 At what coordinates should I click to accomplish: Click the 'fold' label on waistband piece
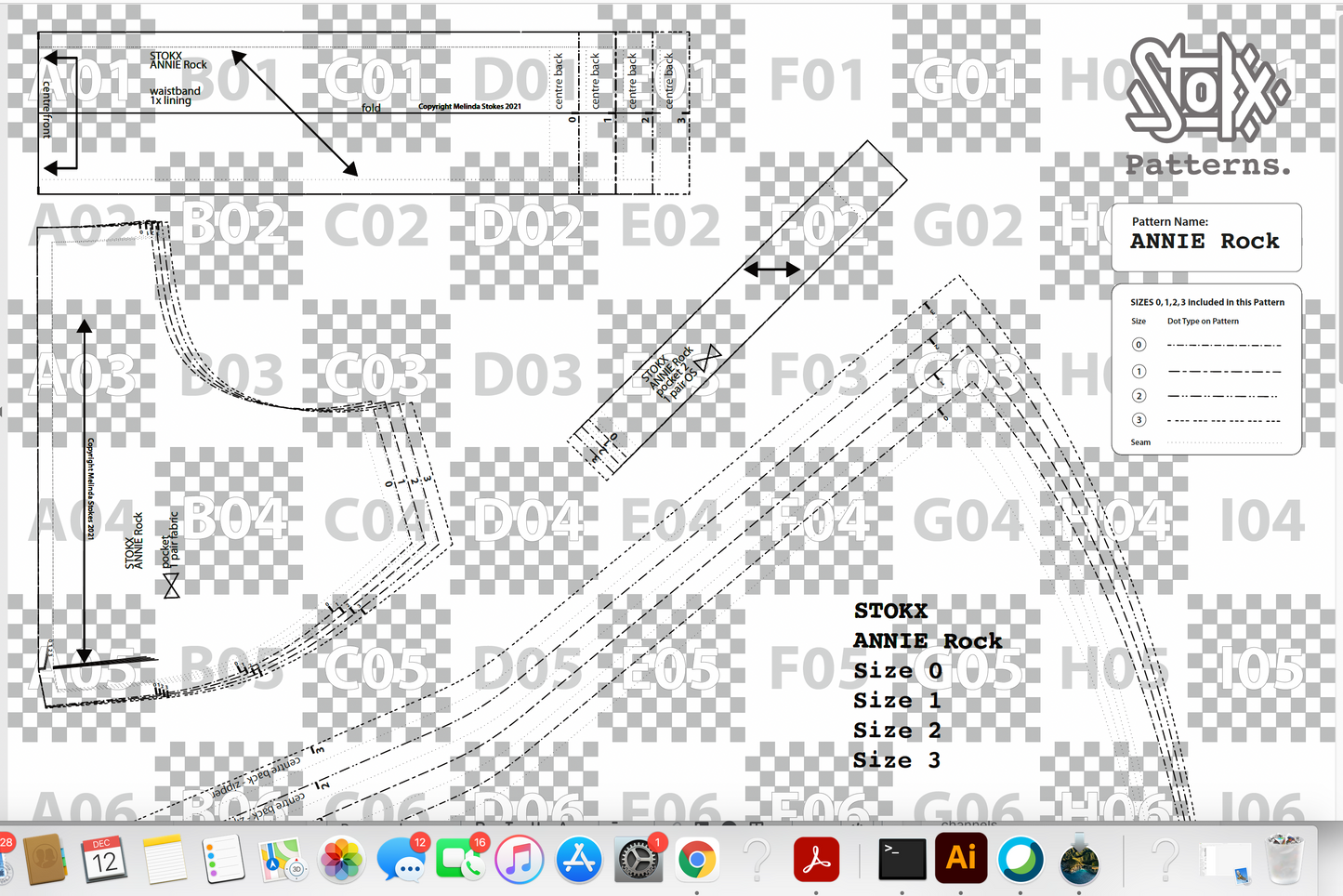point(371,108)
